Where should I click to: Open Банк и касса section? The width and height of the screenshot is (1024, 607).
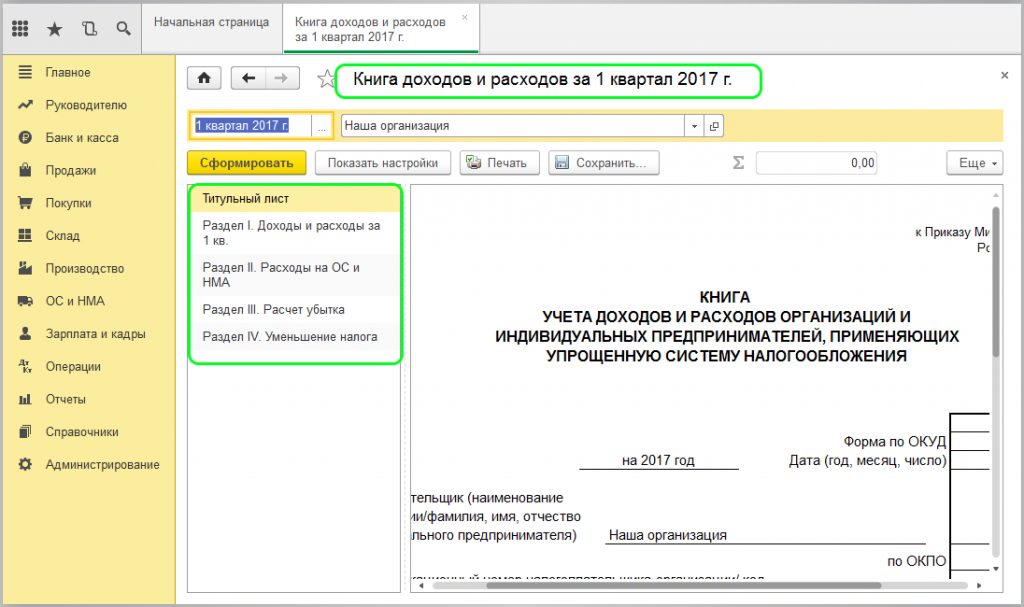coord(82,138)
